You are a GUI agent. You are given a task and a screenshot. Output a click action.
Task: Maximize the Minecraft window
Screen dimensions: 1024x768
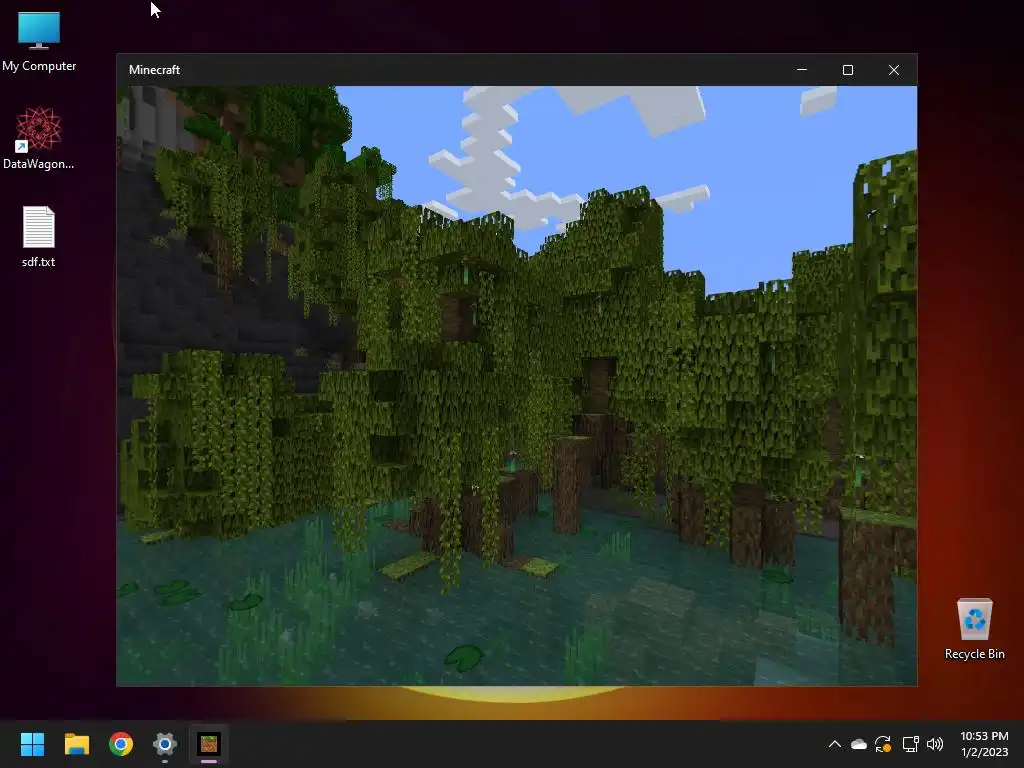click(x=848, y=70)
